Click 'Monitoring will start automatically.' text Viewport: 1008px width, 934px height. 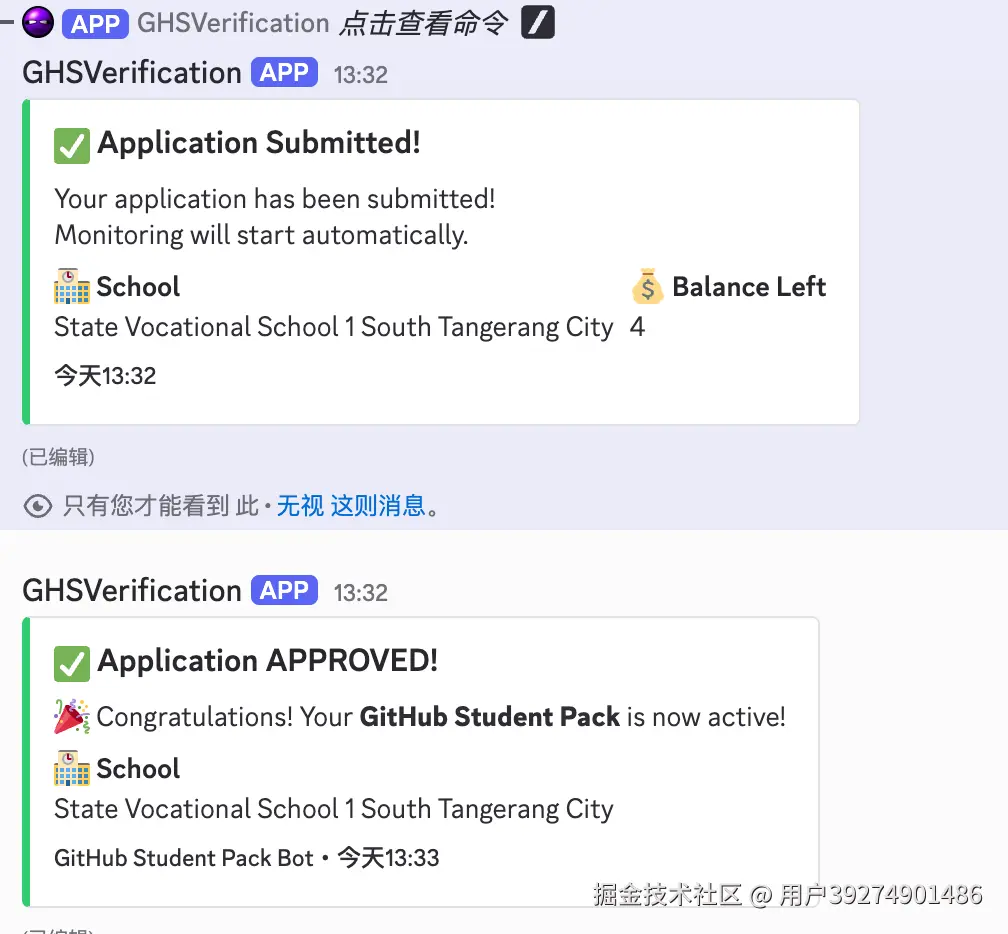coord(261,235)
